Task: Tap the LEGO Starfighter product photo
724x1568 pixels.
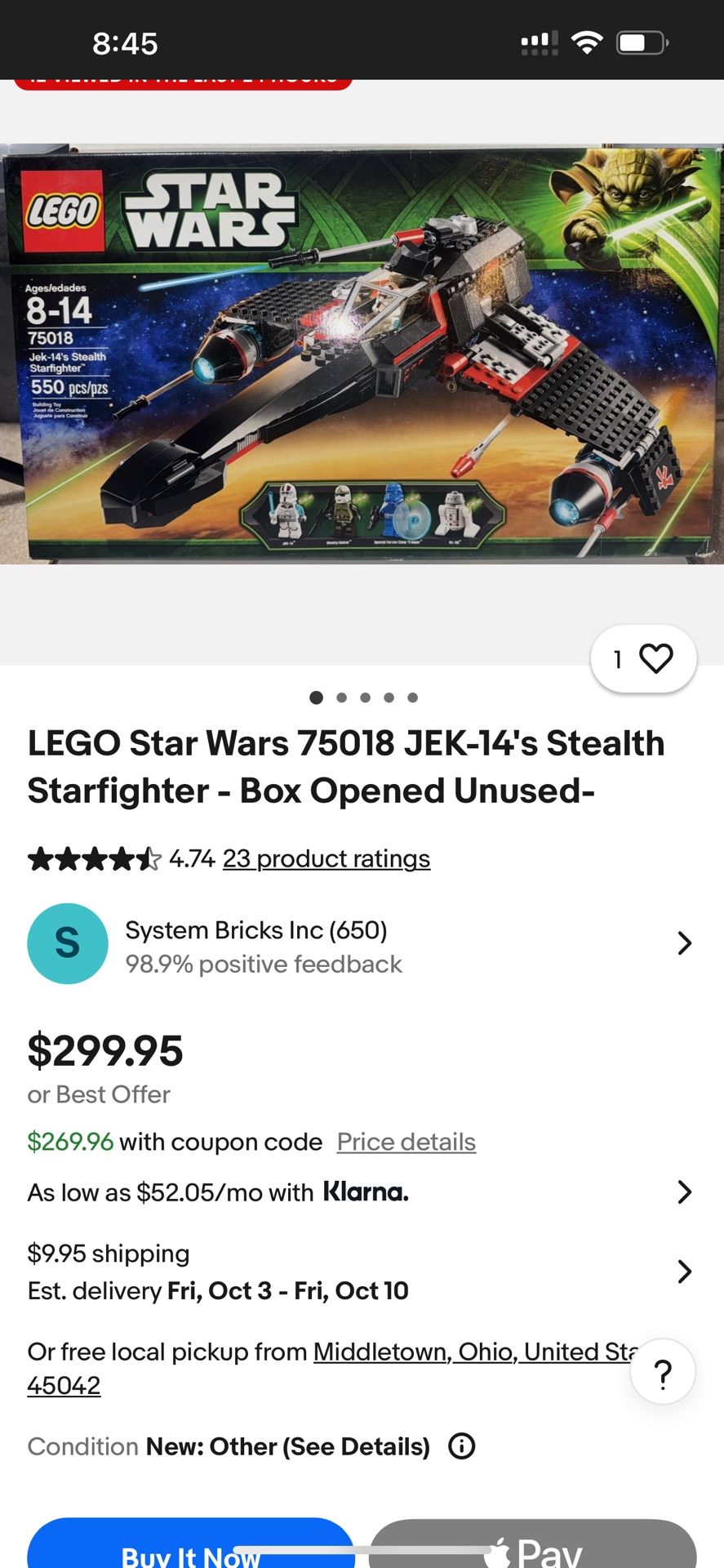Action: [362, 354]
